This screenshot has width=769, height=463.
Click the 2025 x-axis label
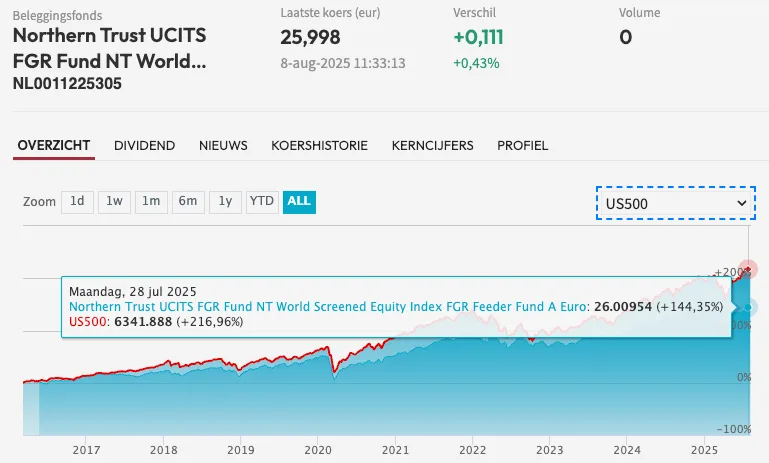pyautogui.click(x=704, y=450)
